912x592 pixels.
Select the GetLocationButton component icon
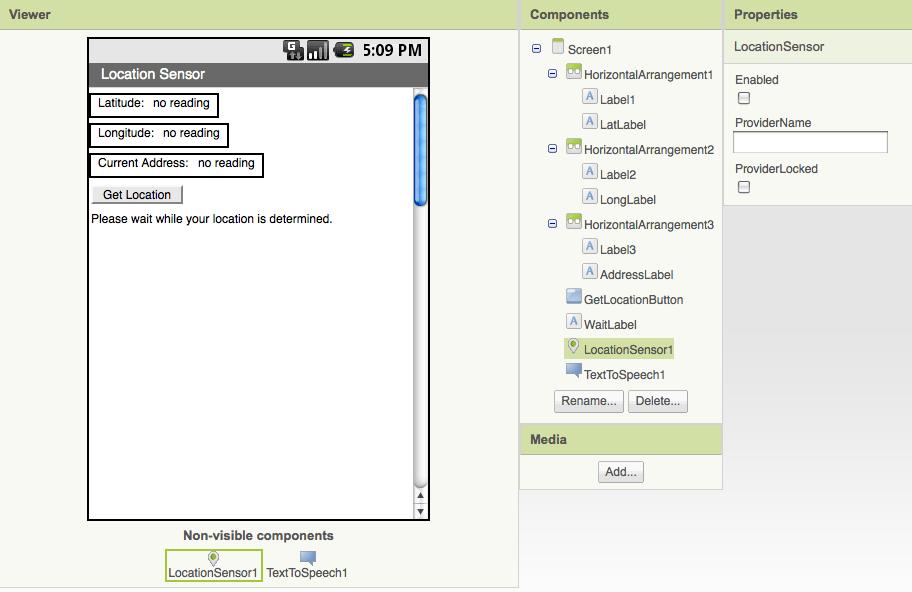click(x=573, y=296)
